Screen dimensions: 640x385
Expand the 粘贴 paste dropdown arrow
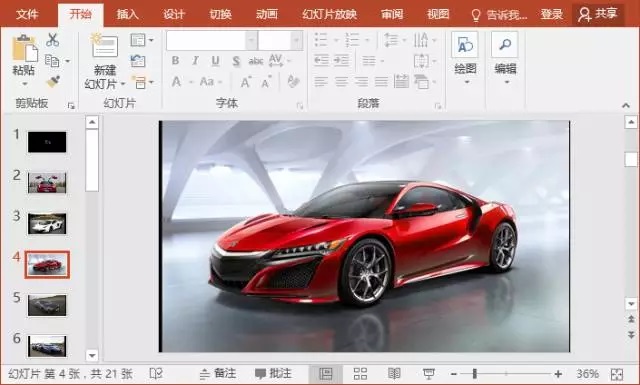24,84
